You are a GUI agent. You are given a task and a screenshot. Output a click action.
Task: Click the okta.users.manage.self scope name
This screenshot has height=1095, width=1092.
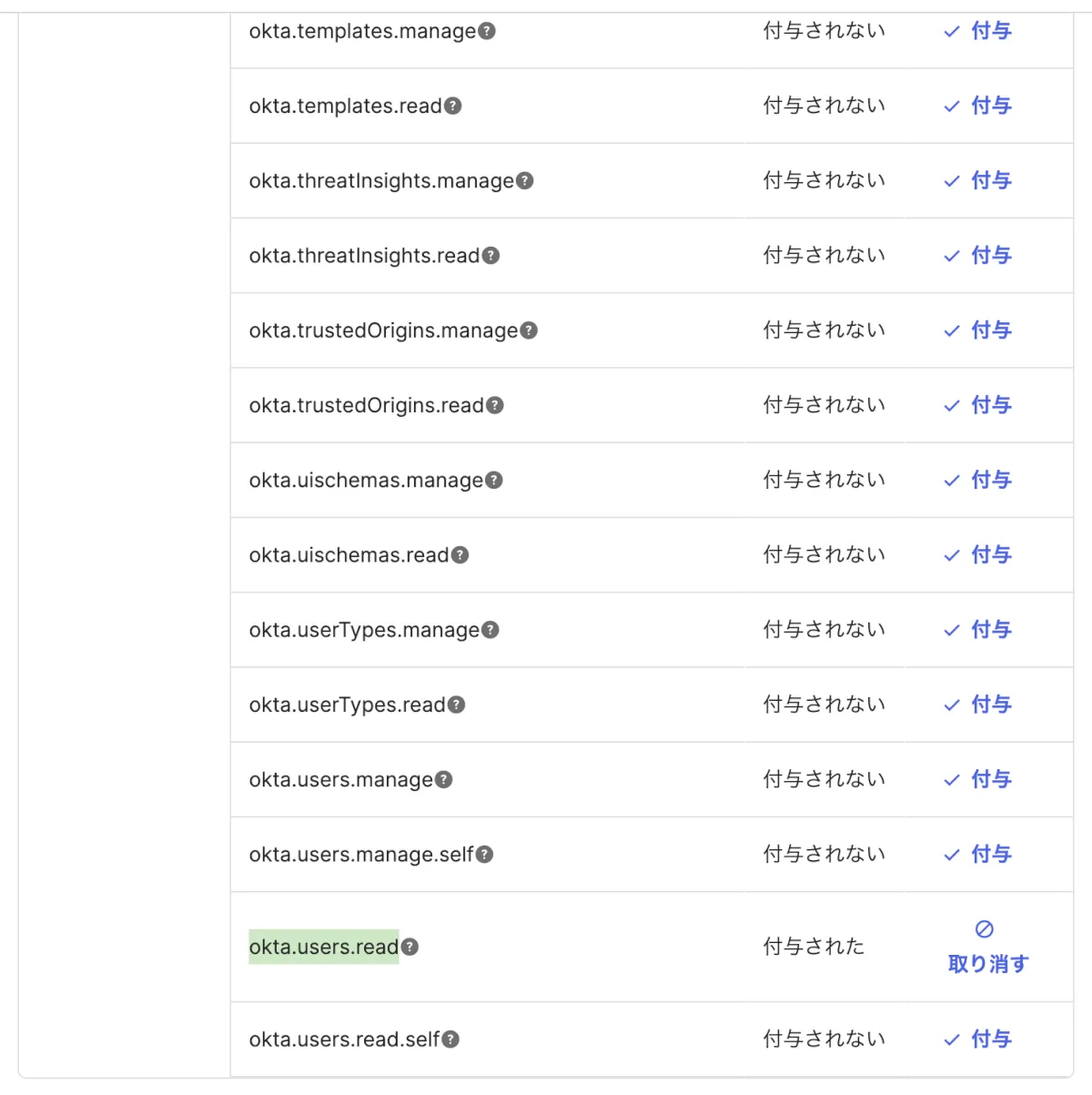click(361, 855)
